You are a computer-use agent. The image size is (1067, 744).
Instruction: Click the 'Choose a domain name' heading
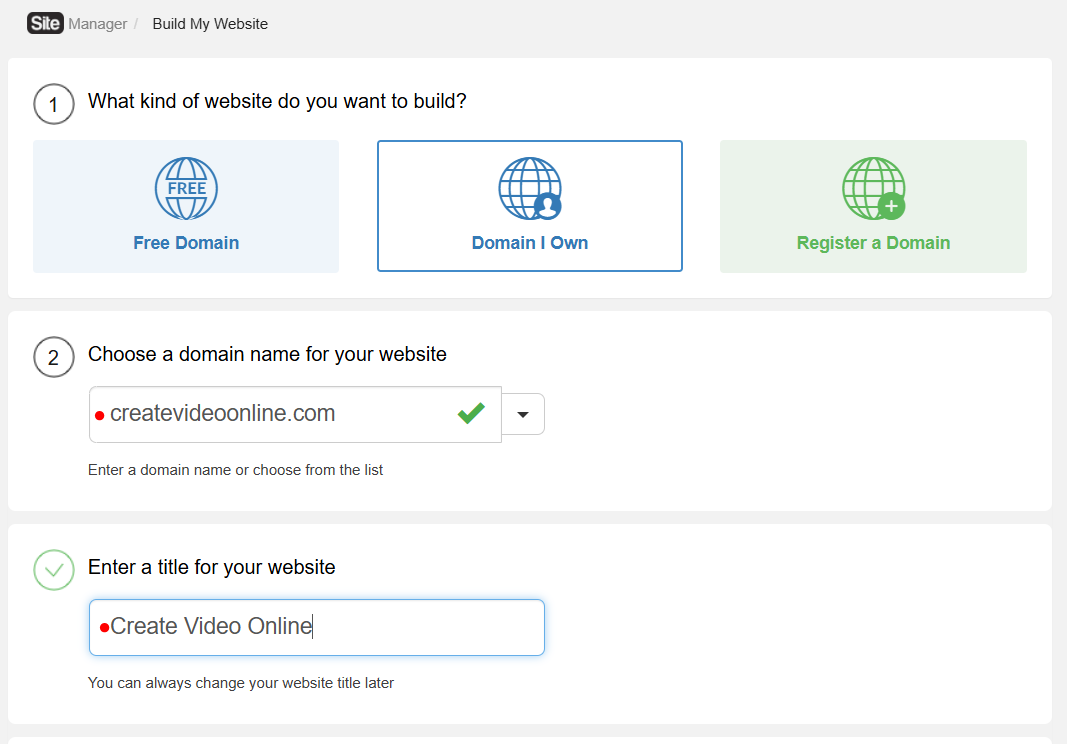tap(267, 354)
